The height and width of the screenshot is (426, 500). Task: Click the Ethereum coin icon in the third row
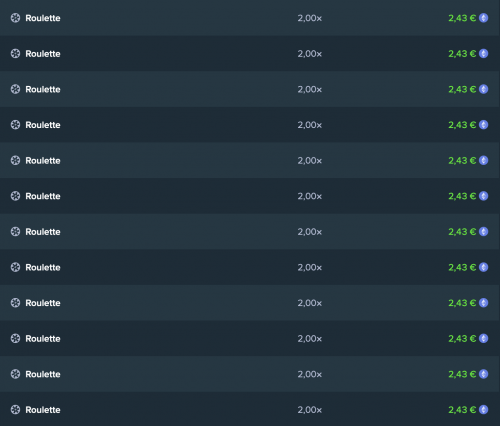click(484, 89)
